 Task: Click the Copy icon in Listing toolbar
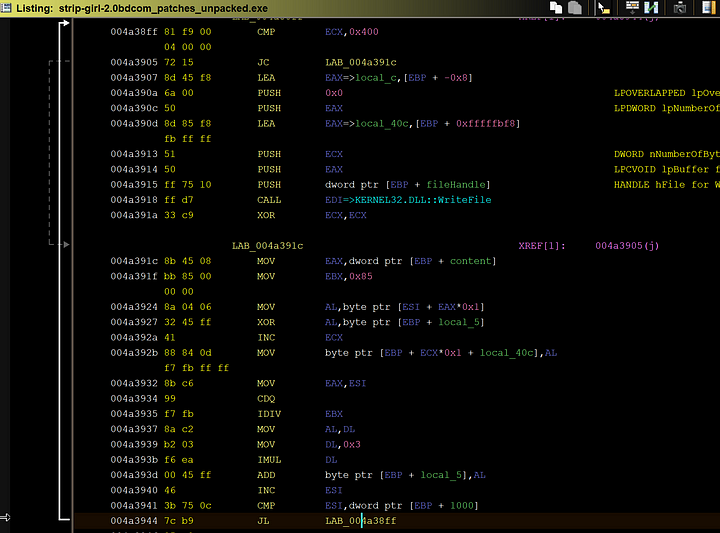tap(556, 7)
